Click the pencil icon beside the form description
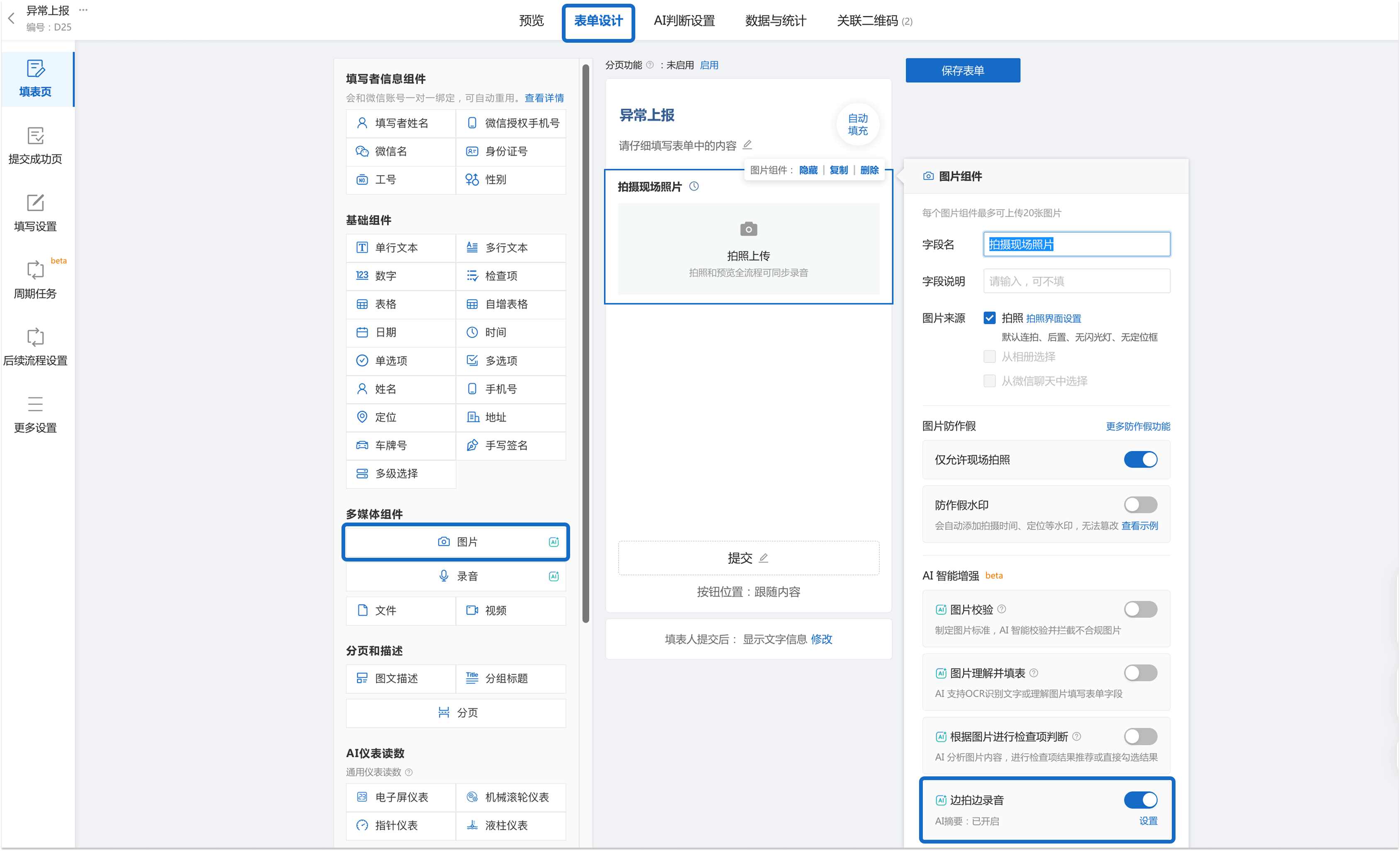1400x851 pixels. pyautogui.click(x=748, y=145)
